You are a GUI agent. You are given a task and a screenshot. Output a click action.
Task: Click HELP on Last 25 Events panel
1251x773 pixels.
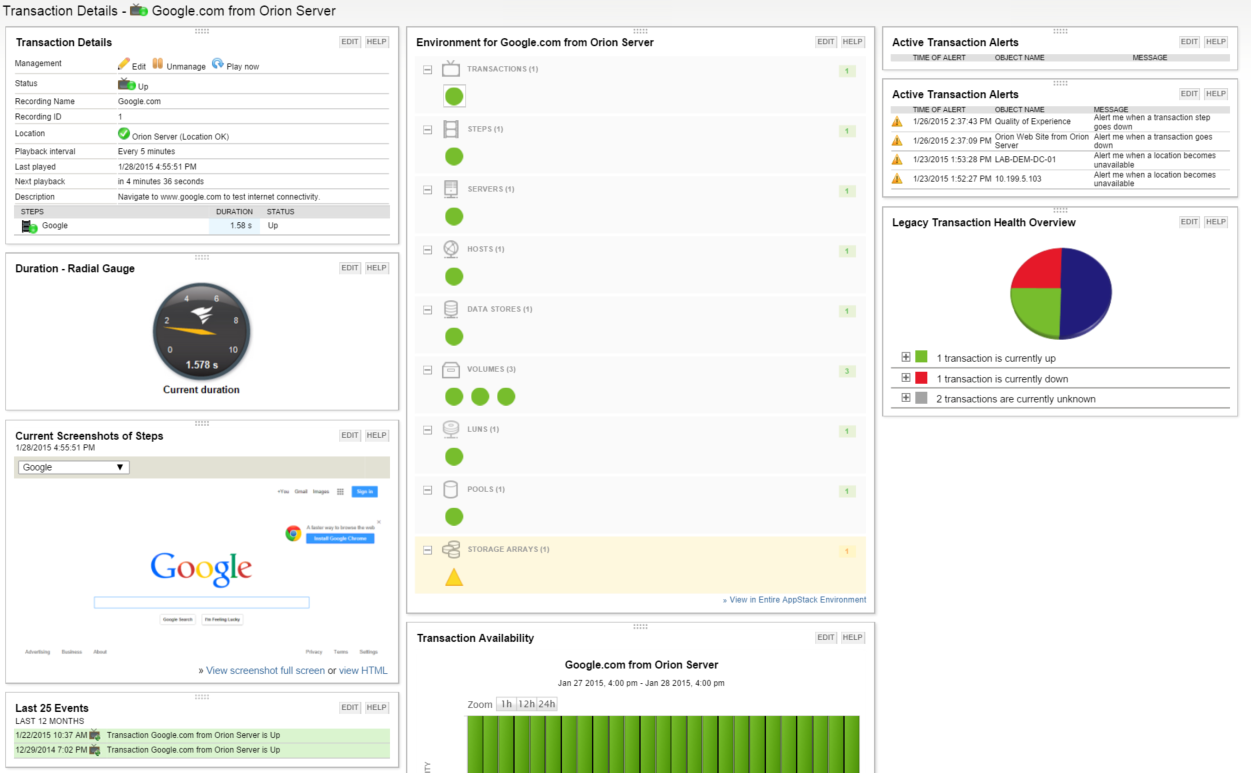point(377,707)
